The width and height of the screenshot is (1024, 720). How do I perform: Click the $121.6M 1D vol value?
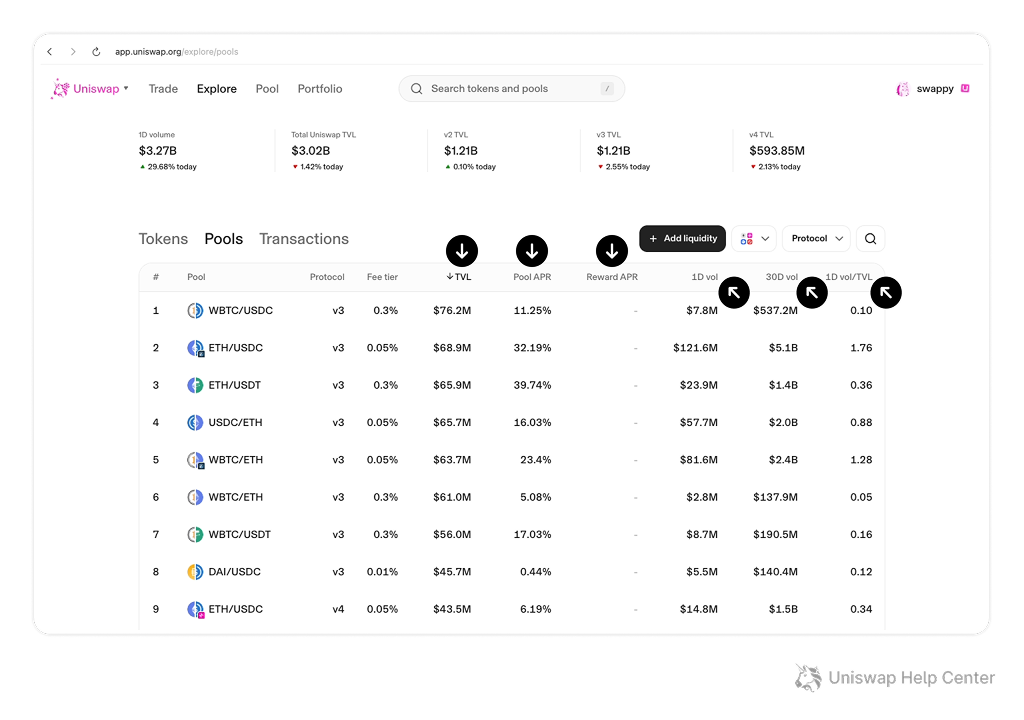pyautogui.click(x=696, y=348)
